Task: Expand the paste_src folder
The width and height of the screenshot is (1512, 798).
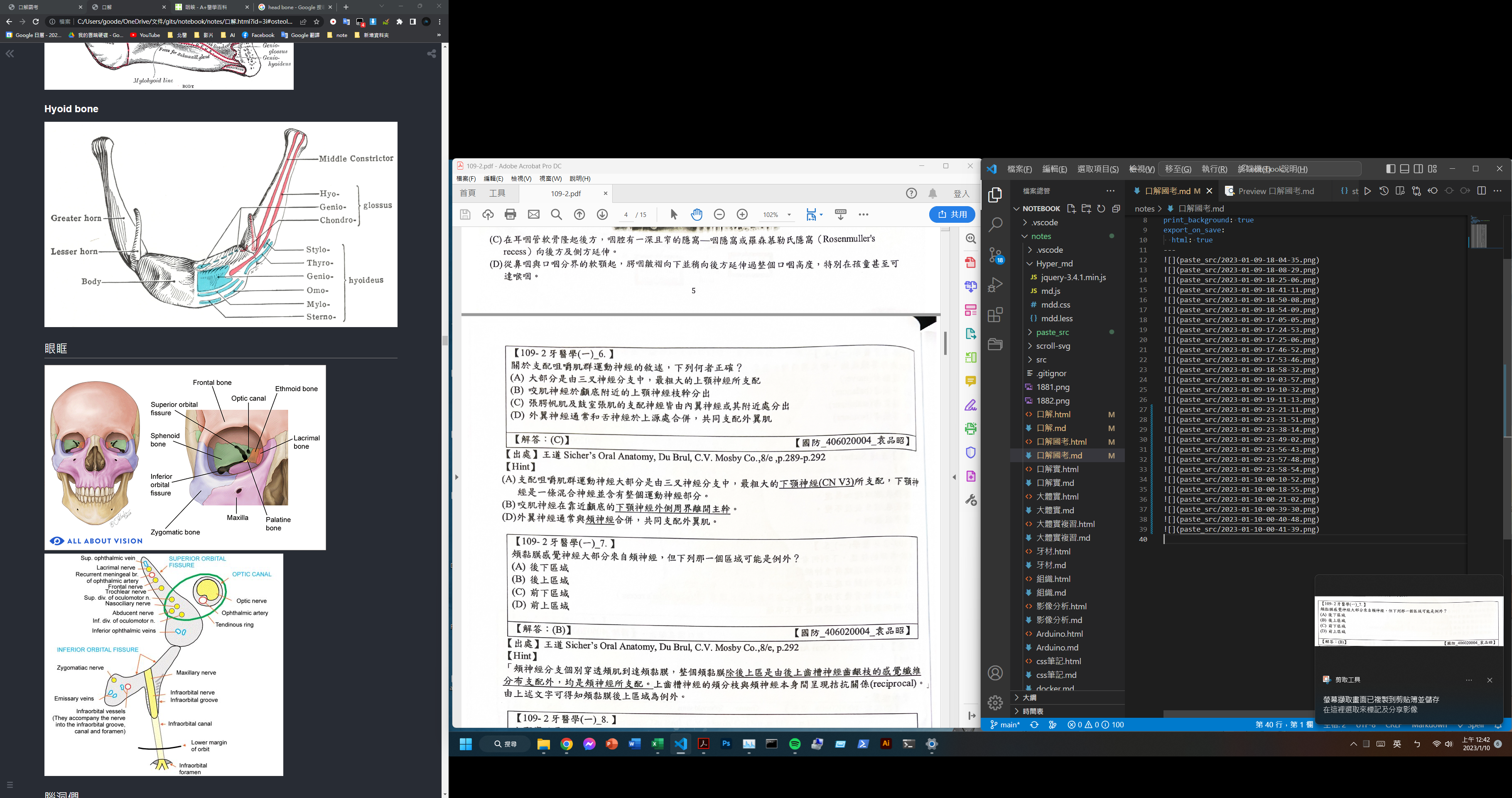Action: tap(1053, 332)
